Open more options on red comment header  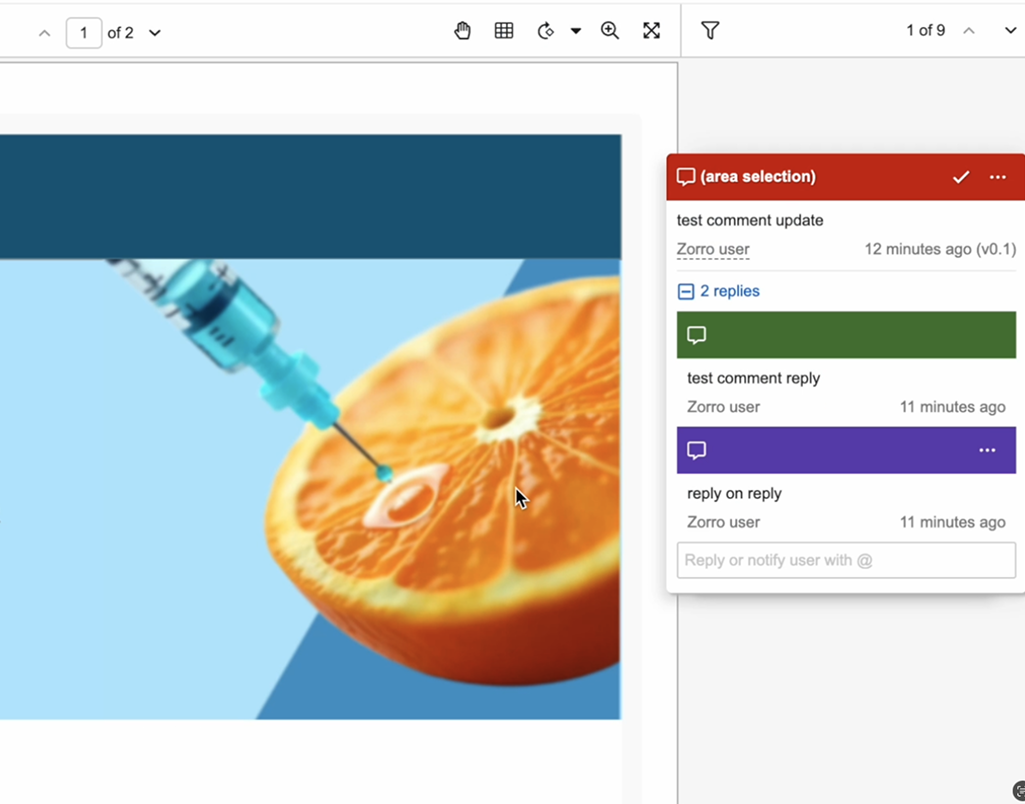(x=998, y=177)
